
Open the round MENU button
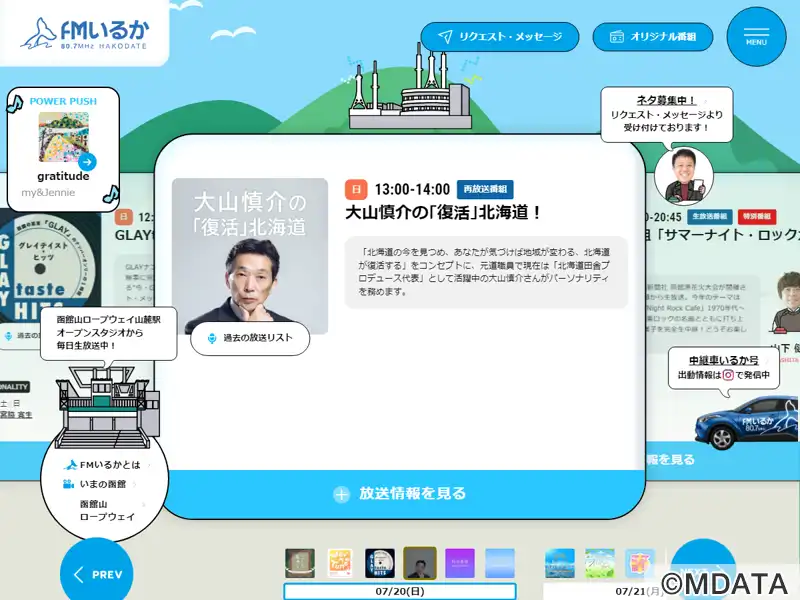pyautogui.click(x=756, y=37)
